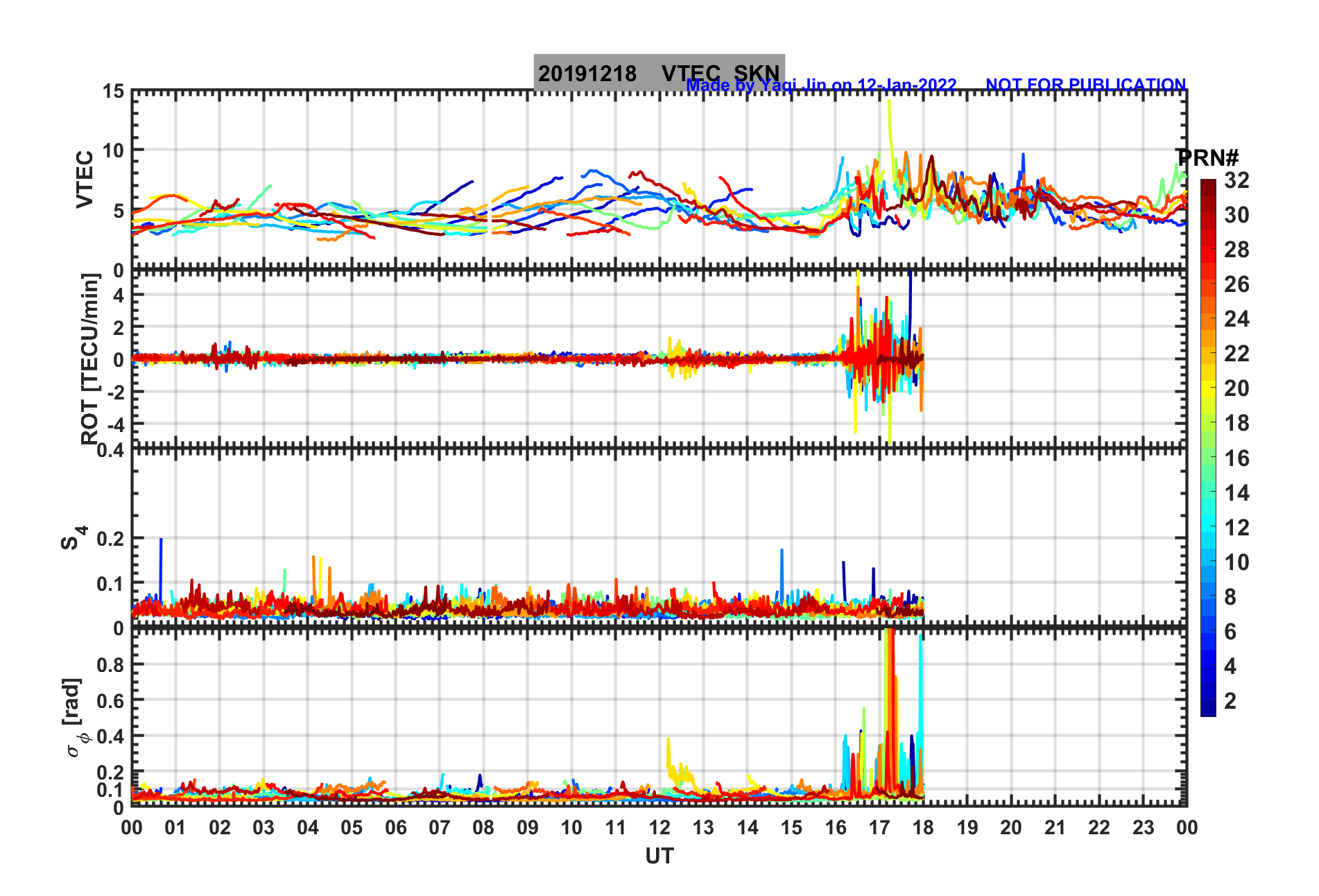Click ROT axis tick '-4'
This screenshot has width=1319, height=896.
(x=117, y=424)
